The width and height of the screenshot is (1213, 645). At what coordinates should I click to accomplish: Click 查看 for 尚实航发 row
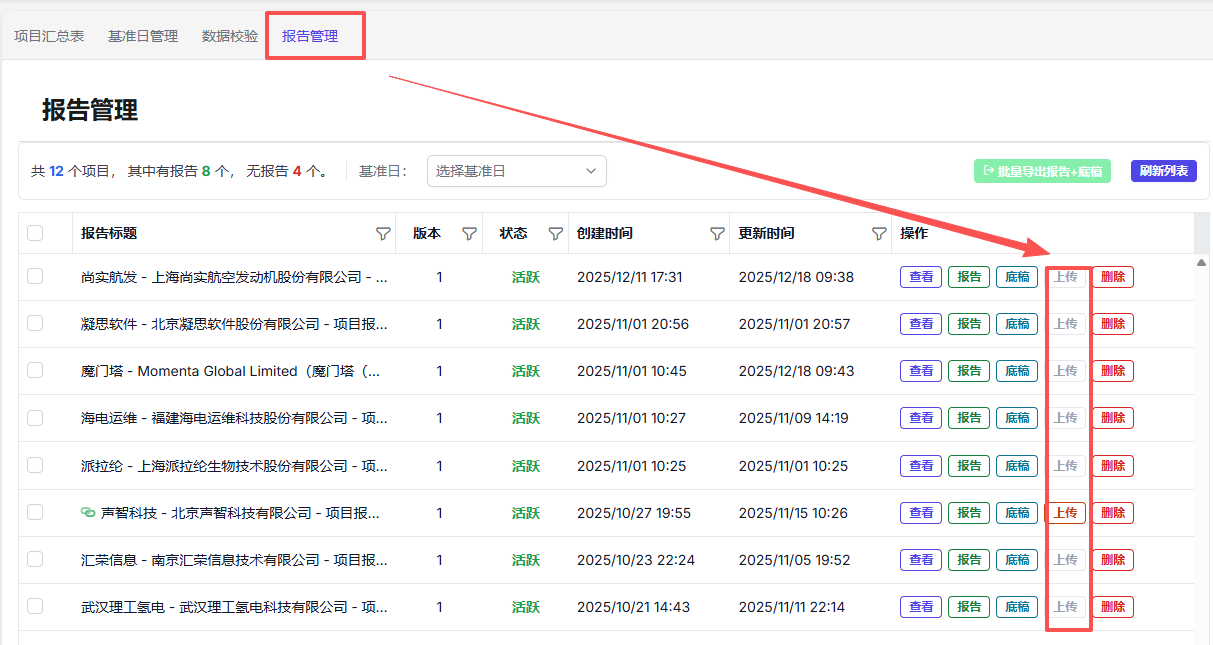921,277
